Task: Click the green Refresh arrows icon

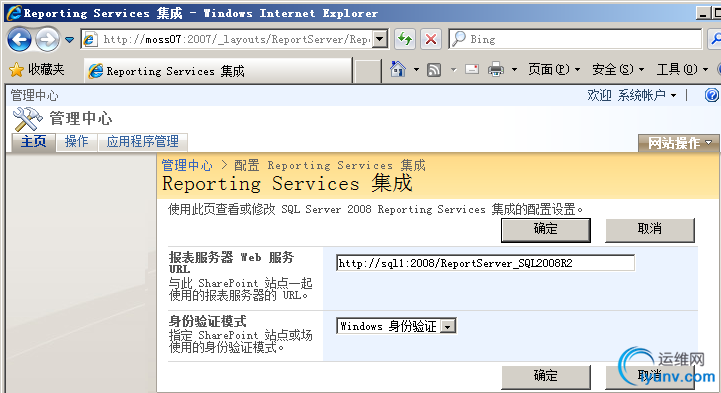Action: tap(405, 39)
